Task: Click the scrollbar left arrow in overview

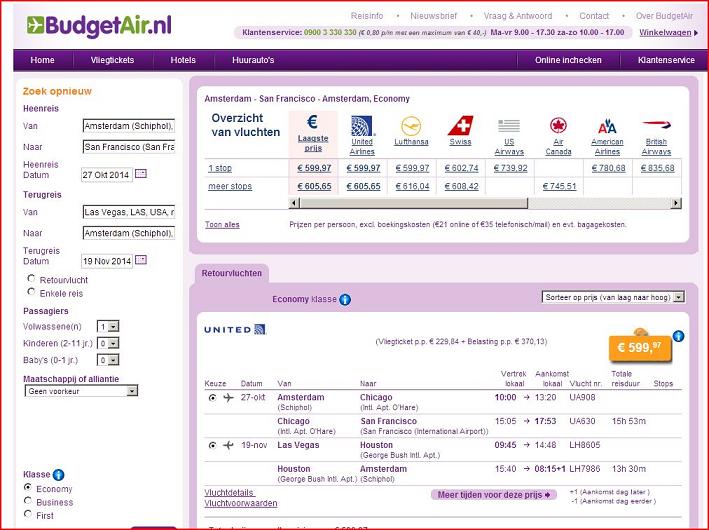Action: tap(294, 203)
